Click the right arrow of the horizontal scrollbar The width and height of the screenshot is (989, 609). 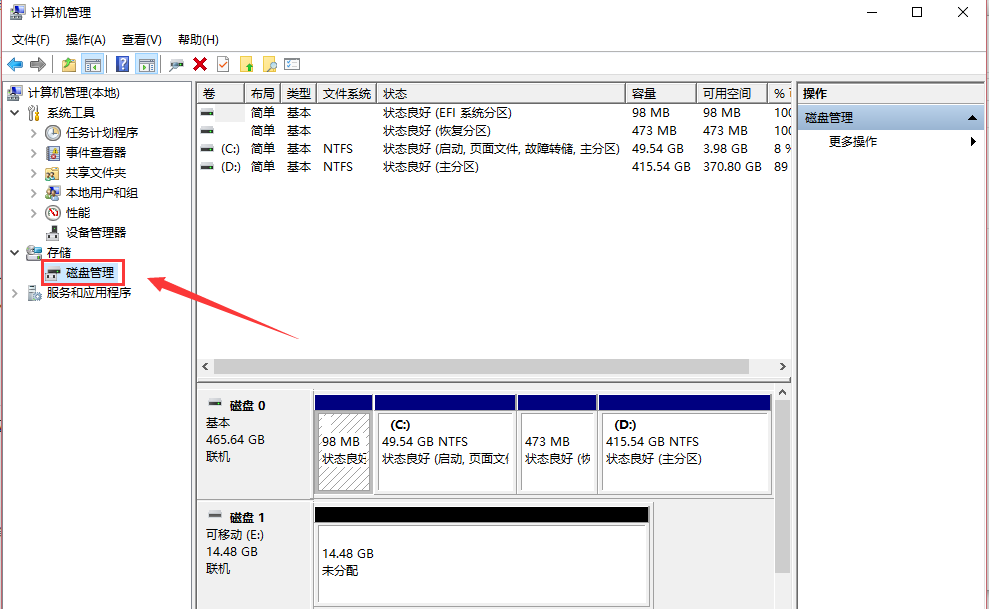tap(783, 366)
